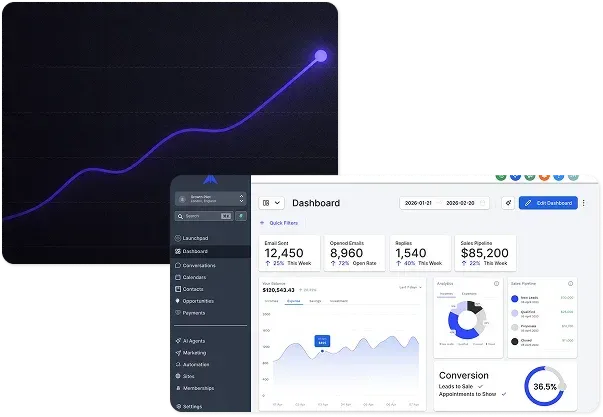Switch to the Savings tab
Screen dimensions: 603x417
[x=315, y=301]
